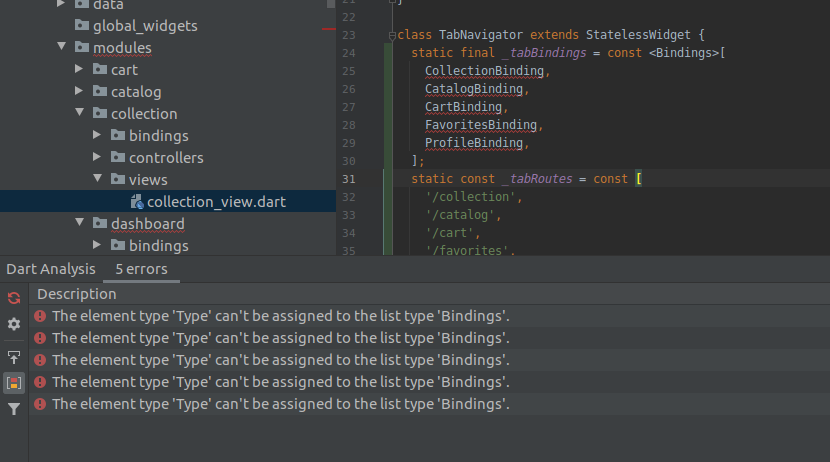
Task: Select the modules folder label
Action: [122, 48]
